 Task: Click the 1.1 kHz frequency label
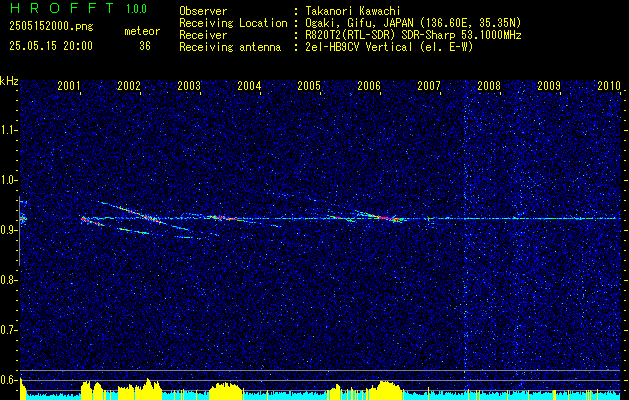9,130
